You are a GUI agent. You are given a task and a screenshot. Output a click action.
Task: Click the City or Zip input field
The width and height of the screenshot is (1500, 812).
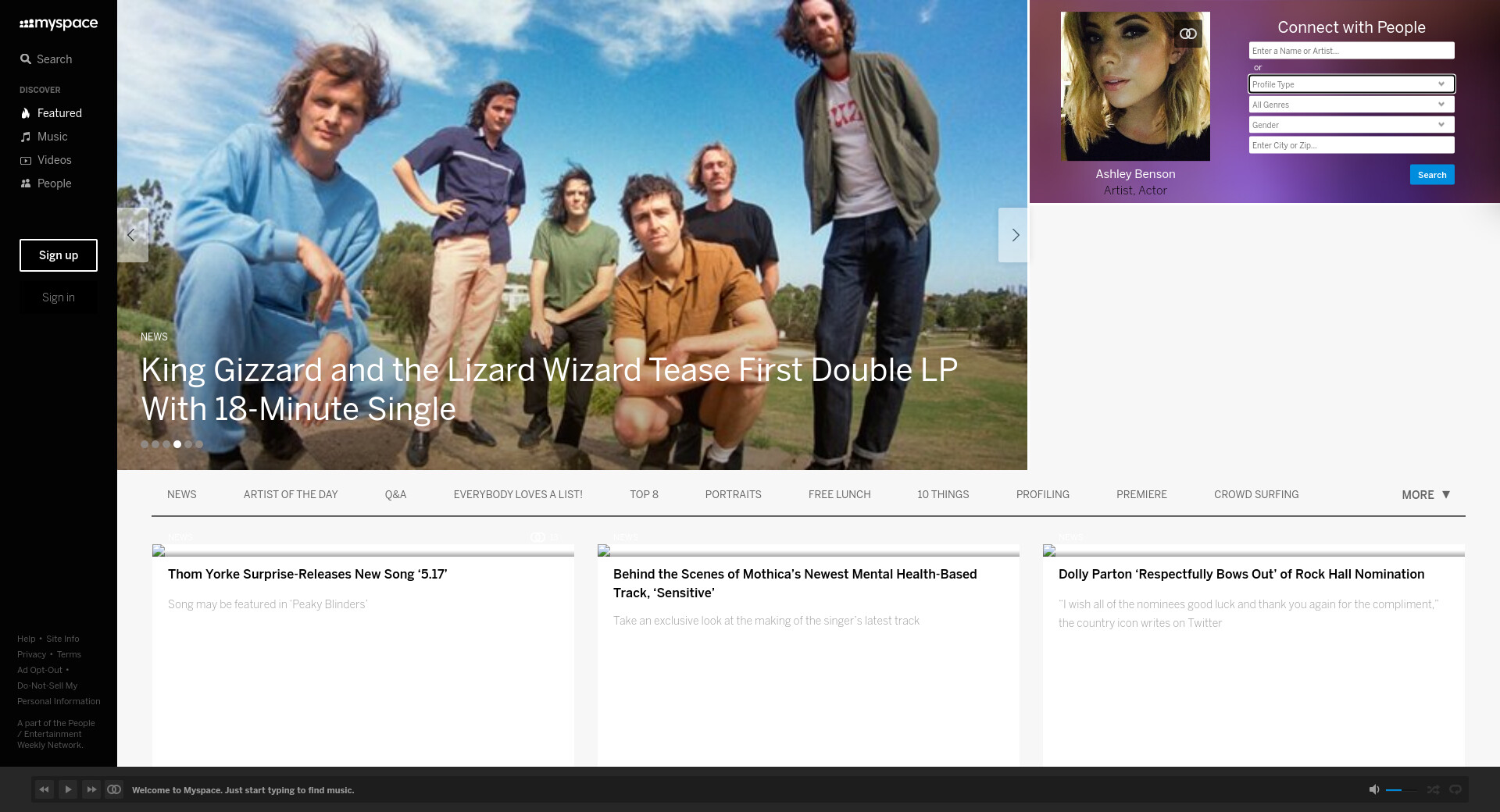[x=1352, y=145]
